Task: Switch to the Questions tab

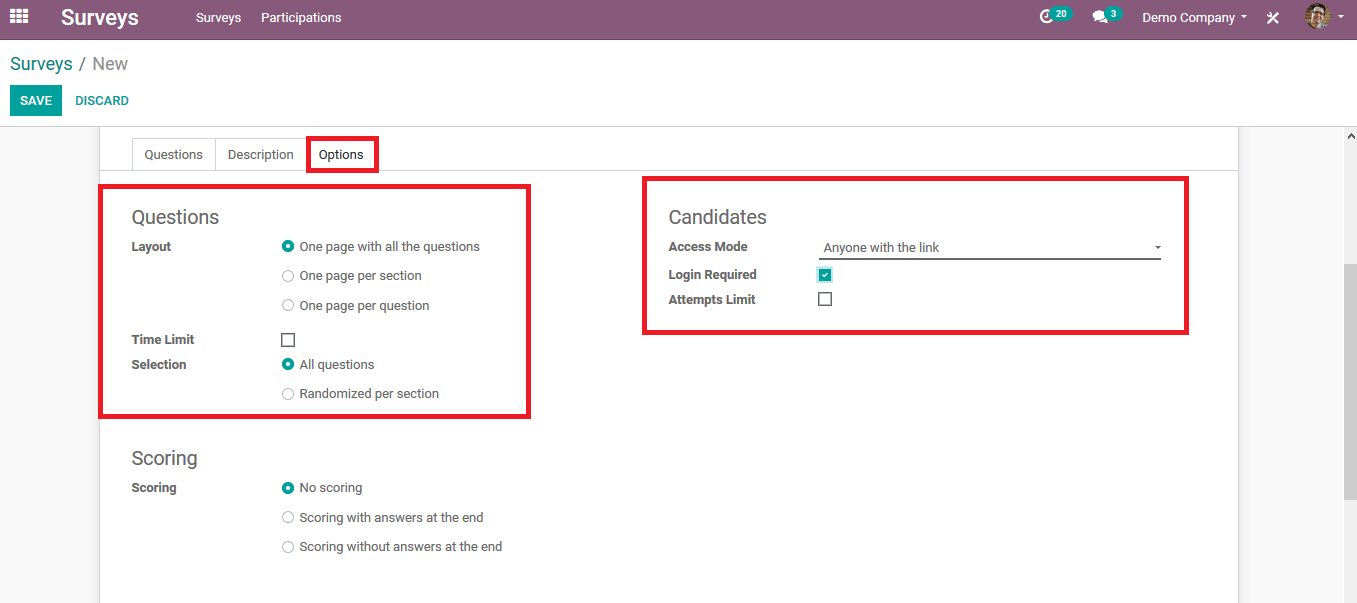Action: 174,155
